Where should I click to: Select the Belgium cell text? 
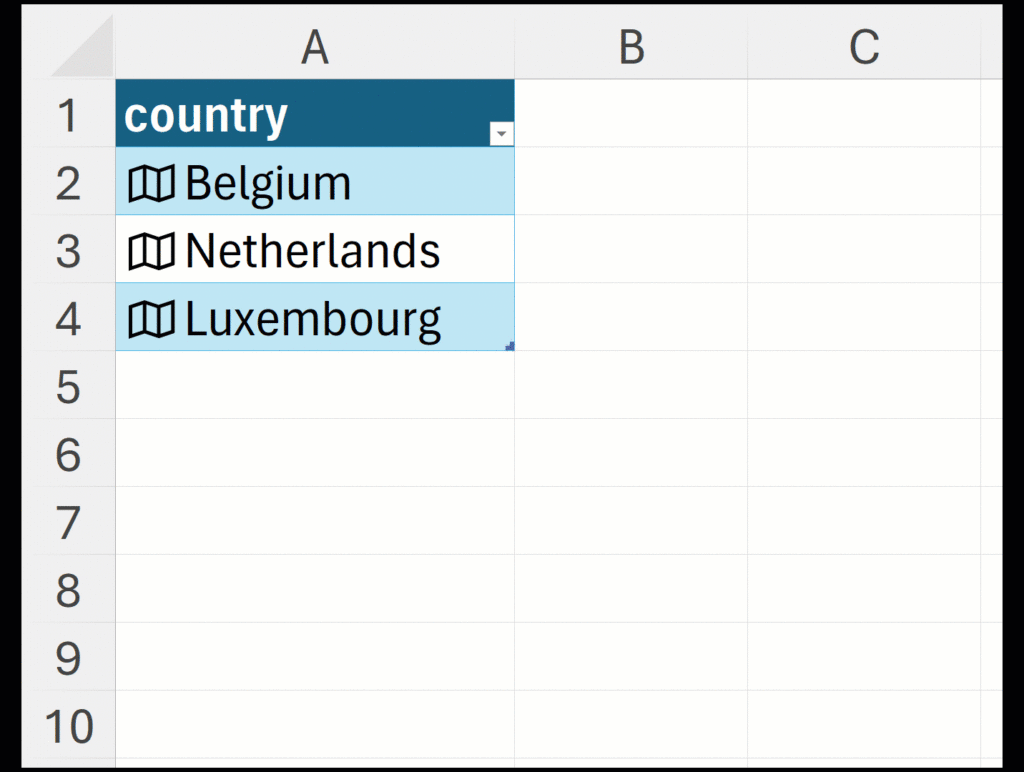pos(268,184)
